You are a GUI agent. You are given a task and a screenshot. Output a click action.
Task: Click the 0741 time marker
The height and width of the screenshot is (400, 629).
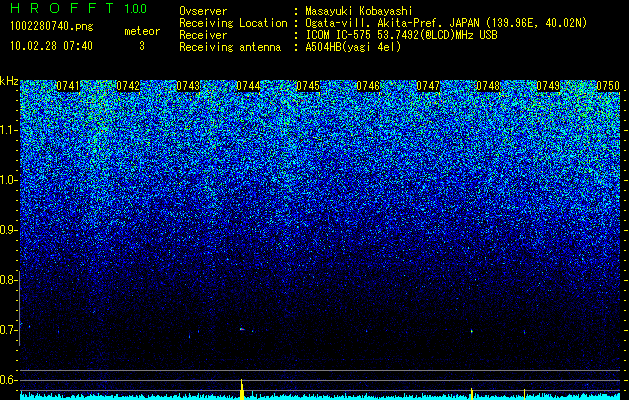click(68, 86)
